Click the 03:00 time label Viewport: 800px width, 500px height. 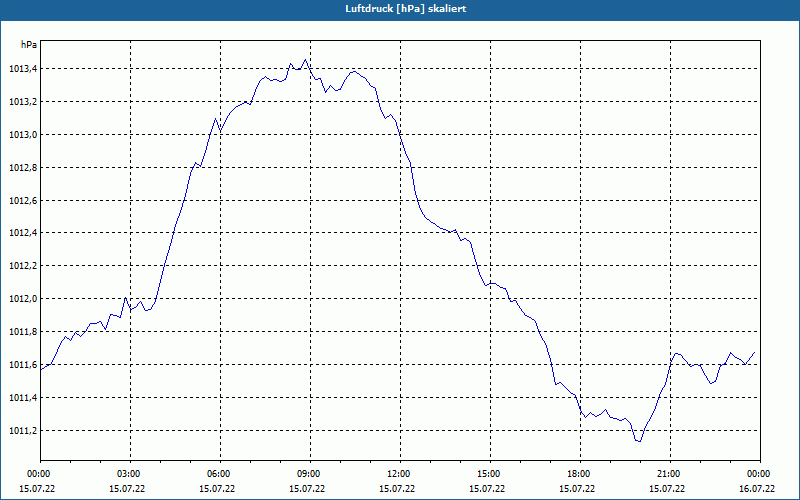(128, 474)
